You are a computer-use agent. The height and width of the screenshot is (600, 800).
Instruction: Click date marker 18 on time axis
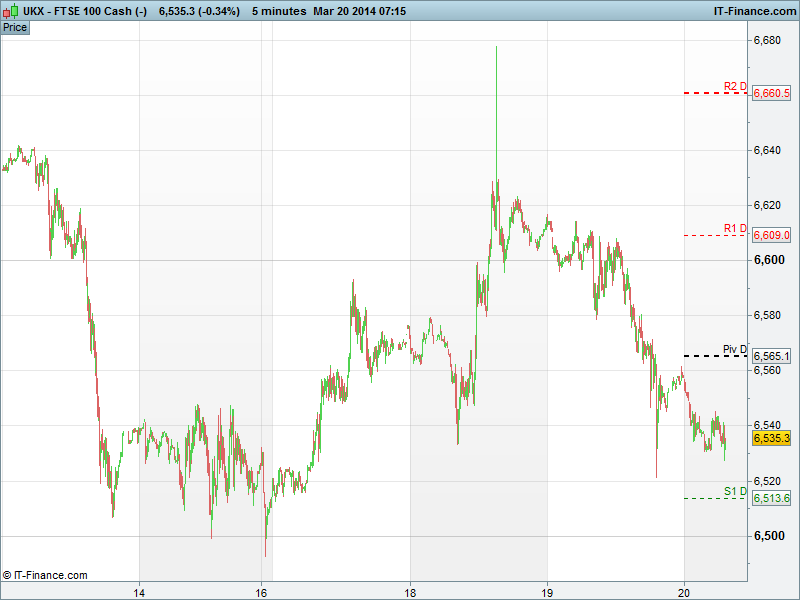tap(411, 590)
